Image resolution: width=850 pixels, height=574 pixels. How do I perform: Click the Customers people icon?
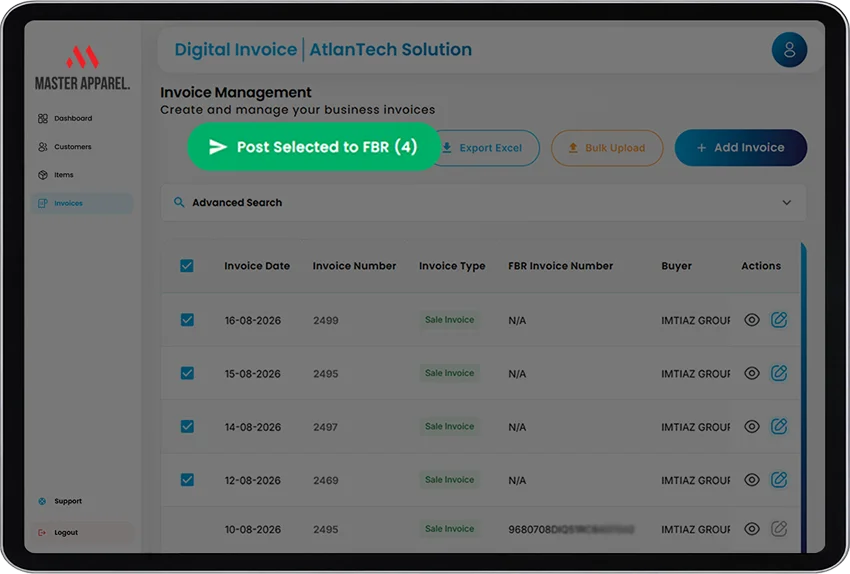pos(43,147)
